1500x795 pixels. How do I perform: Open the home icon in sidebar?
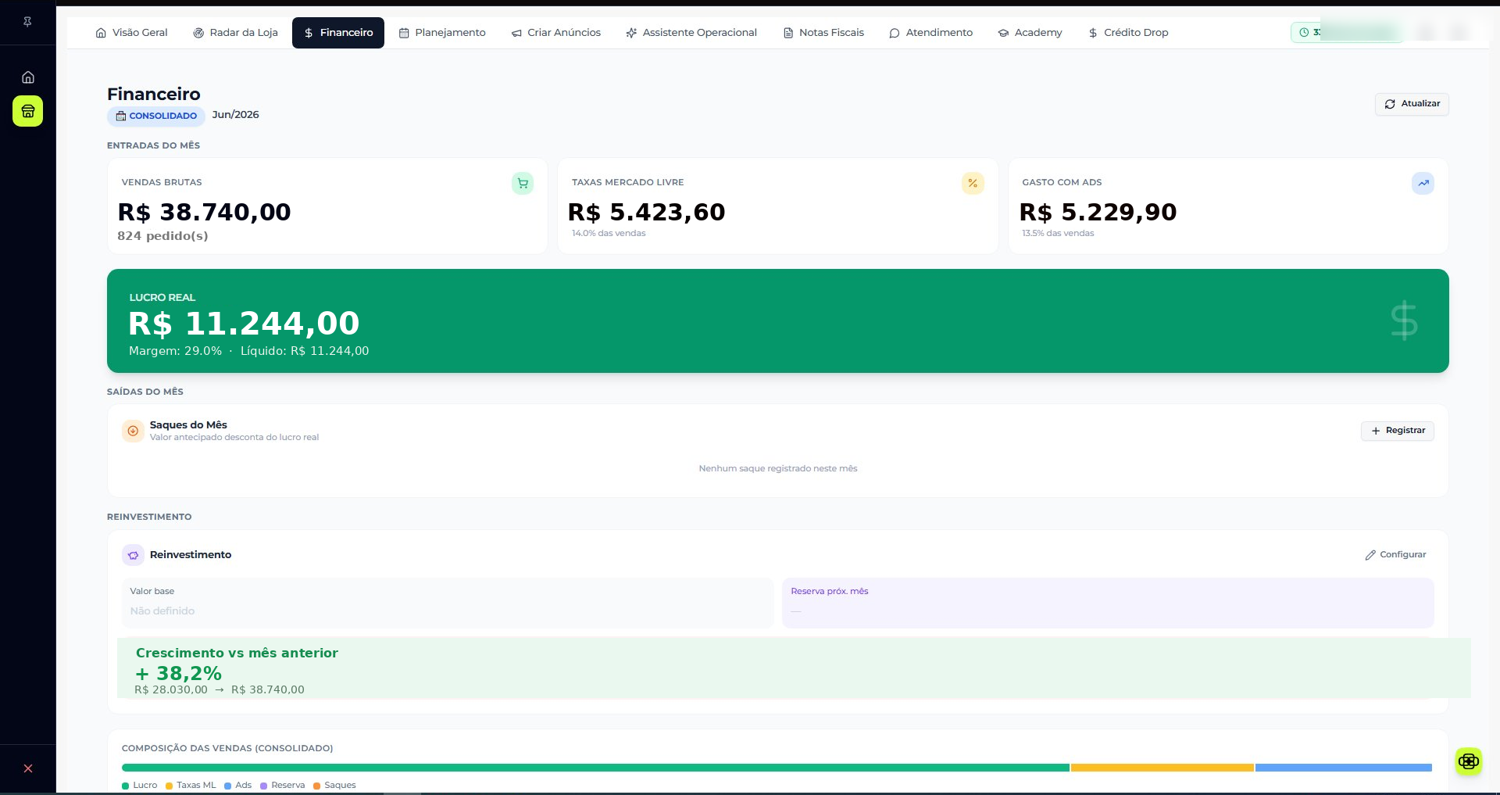coord(28,77)
